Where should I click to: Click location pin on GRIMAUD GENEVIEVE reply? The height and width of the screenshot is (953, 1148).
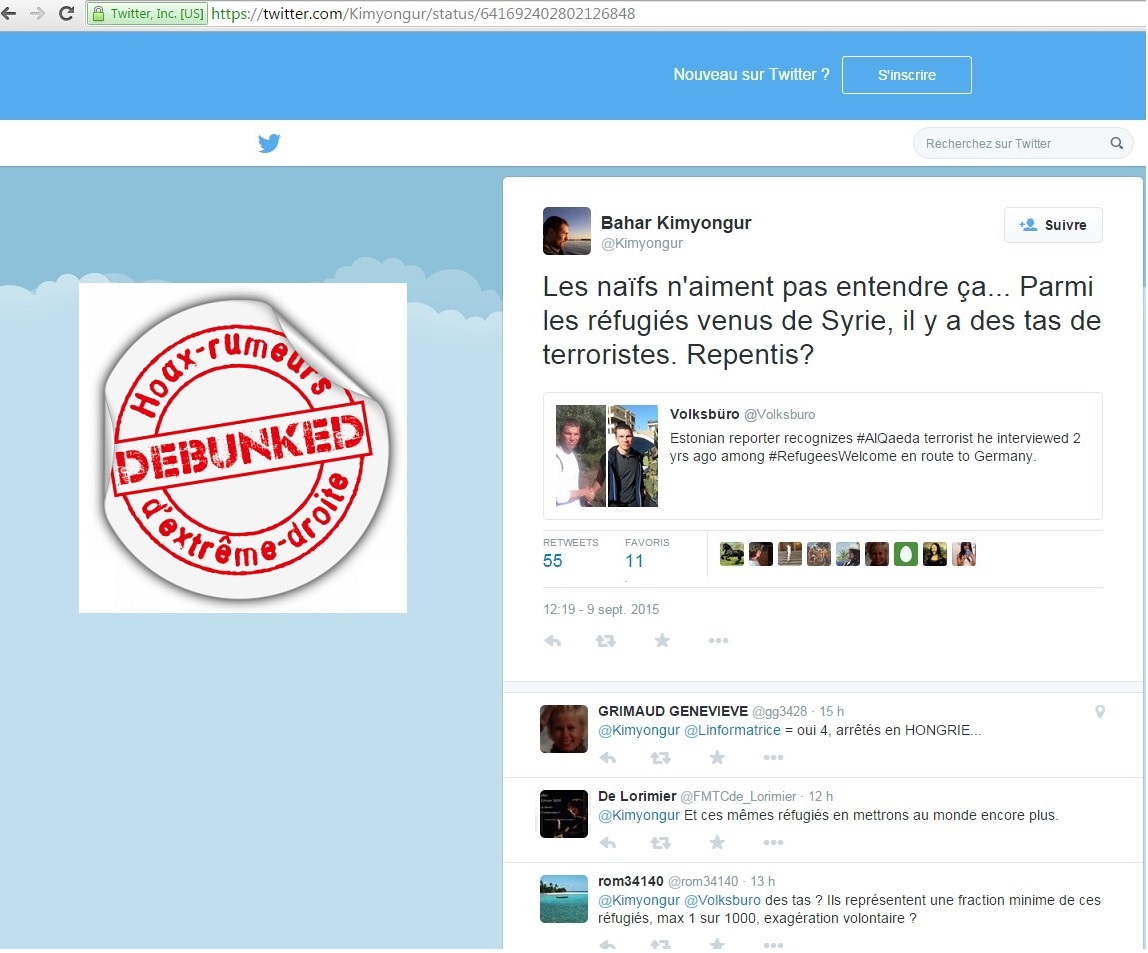click(1100, 712)
